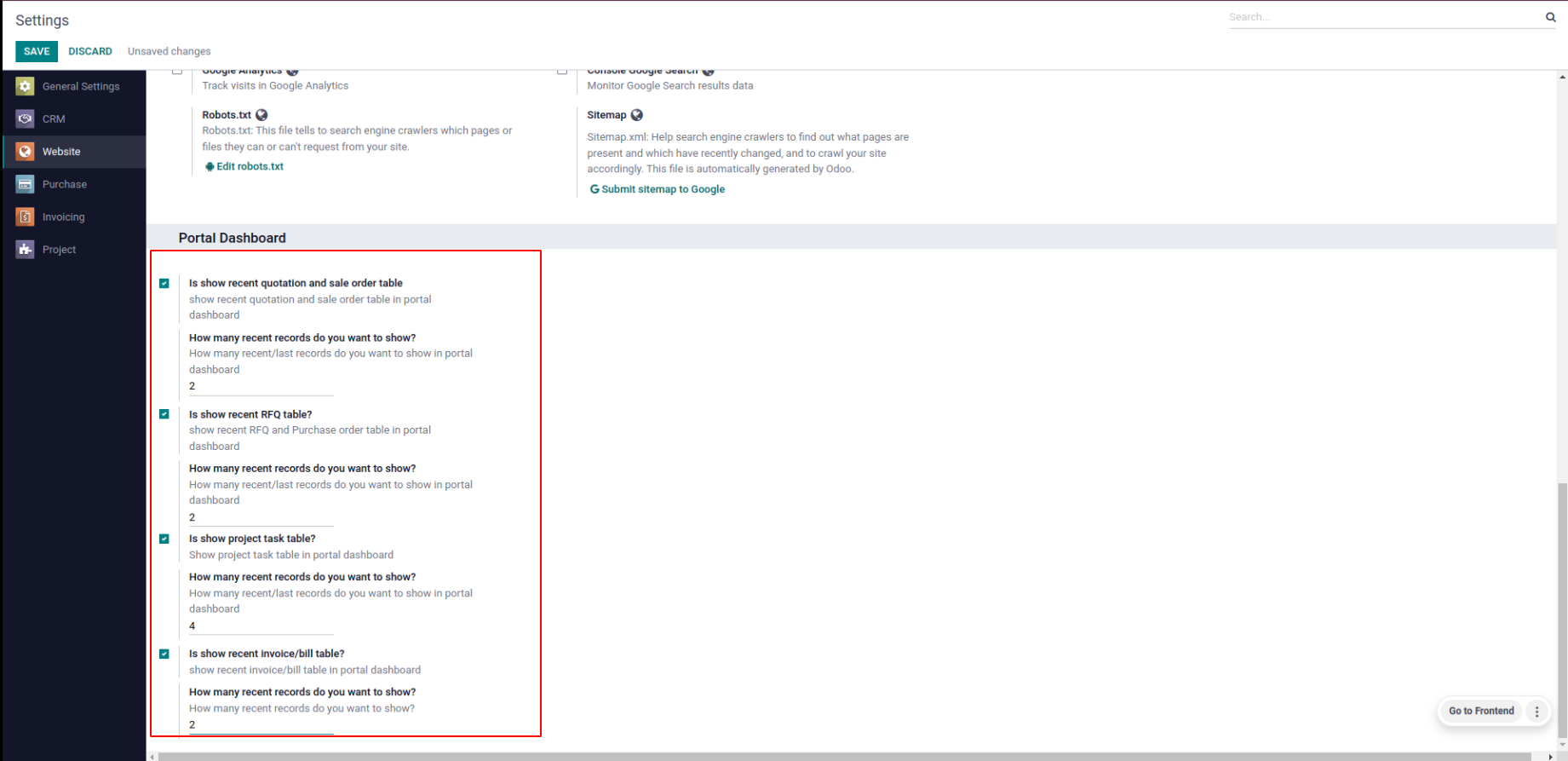Screen dimensions: 1568x761
Task: Click the Robots.txt setting label
Action: [x=227, y=115]
